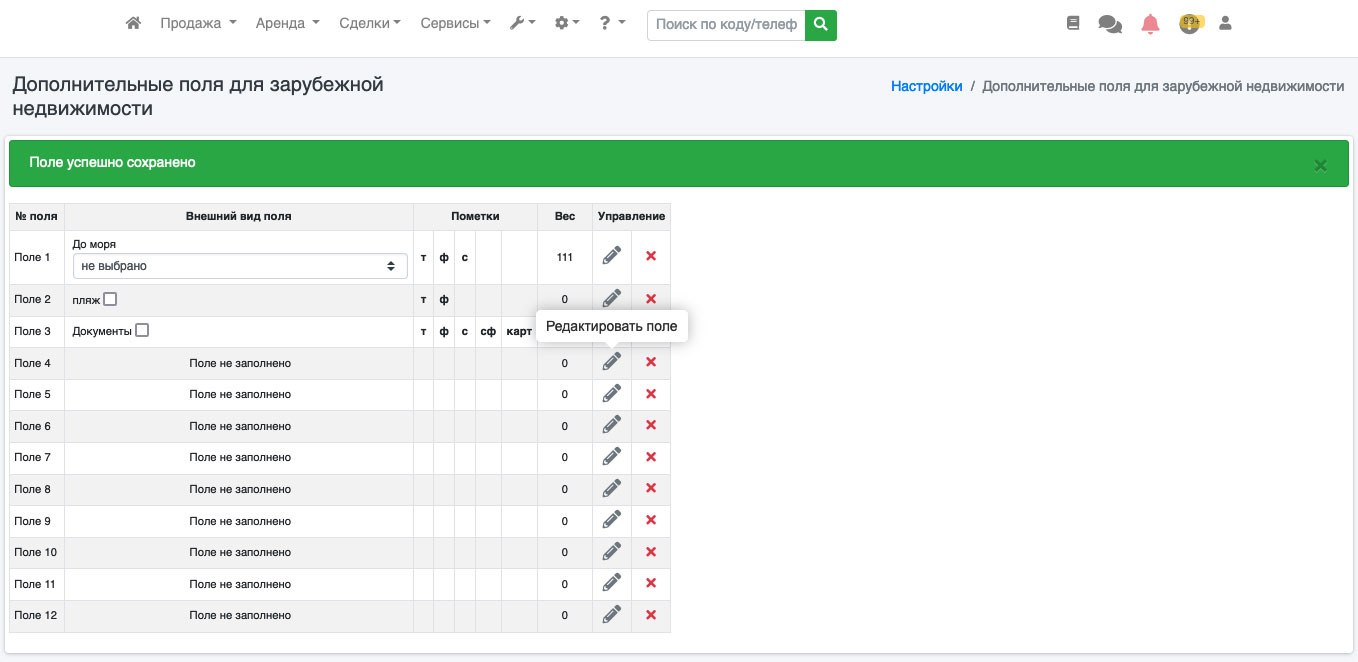Open the До моря dropdown select

pyautogui.click(x=239, y=266)
